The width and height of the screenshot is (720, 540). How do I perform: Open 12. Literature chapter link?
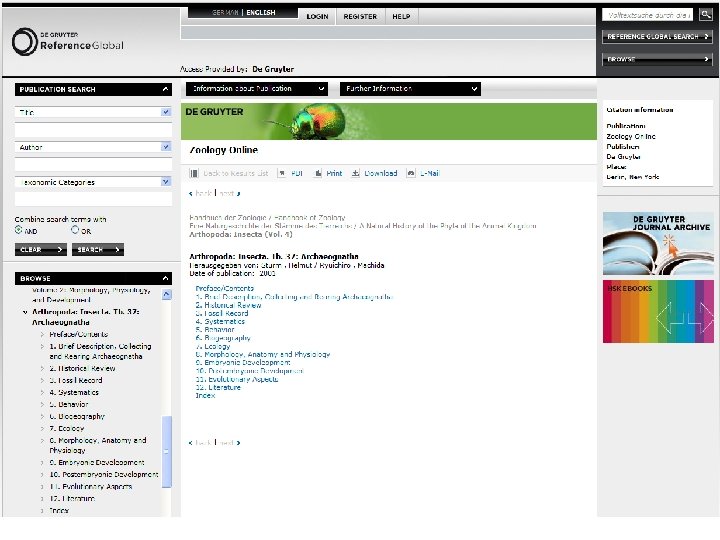click(218, 387)
